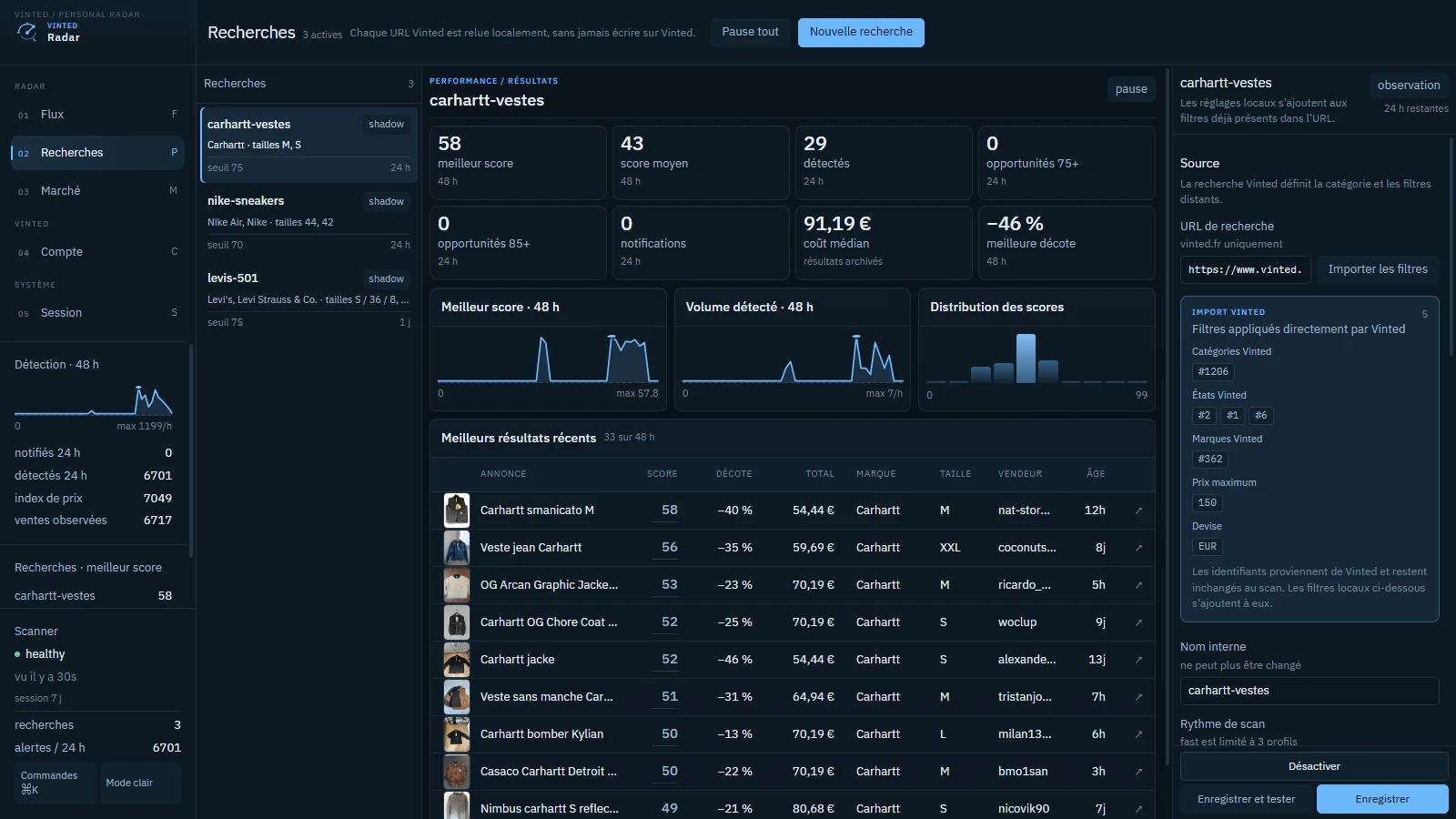The width and height of the screenshot is (1456, 819).
Task: Click Importer les filtres button
Action: pos(1378,269)
